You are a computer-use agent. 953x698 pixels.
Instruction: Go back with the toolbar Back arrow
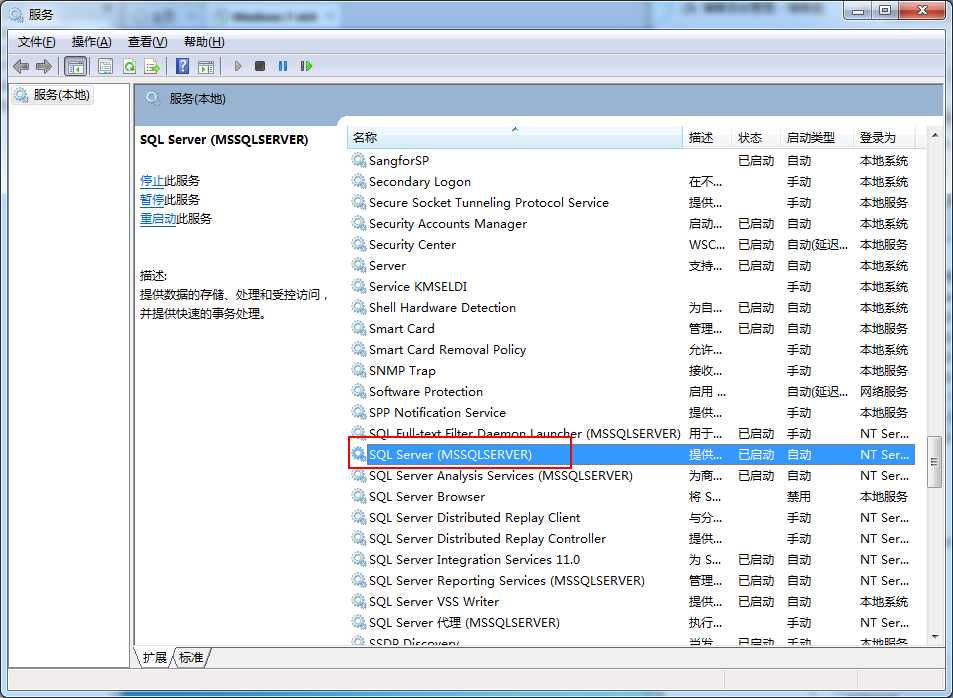click(x=21, y=66)
